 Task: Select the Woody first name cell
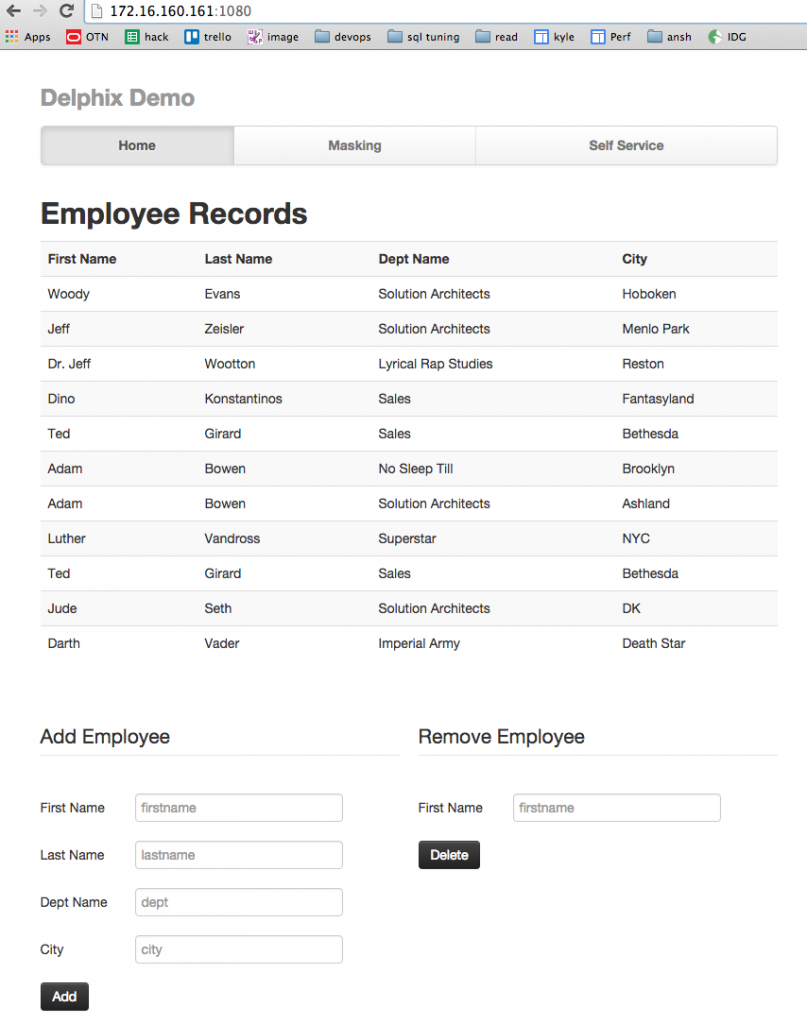tap(69, 294)
